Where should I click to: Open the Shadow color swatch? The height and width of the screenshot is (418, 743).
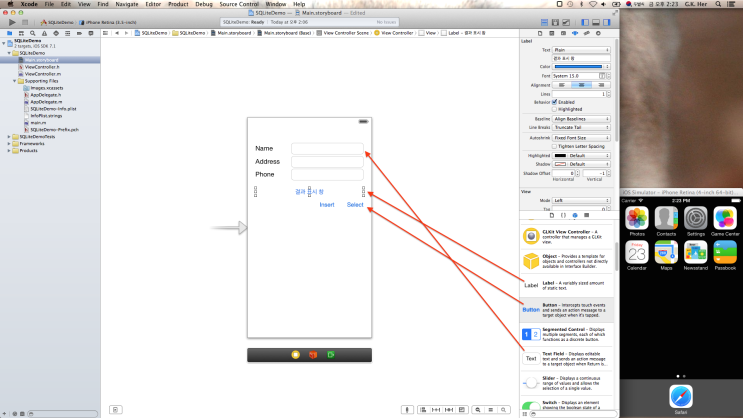[560, 164]
